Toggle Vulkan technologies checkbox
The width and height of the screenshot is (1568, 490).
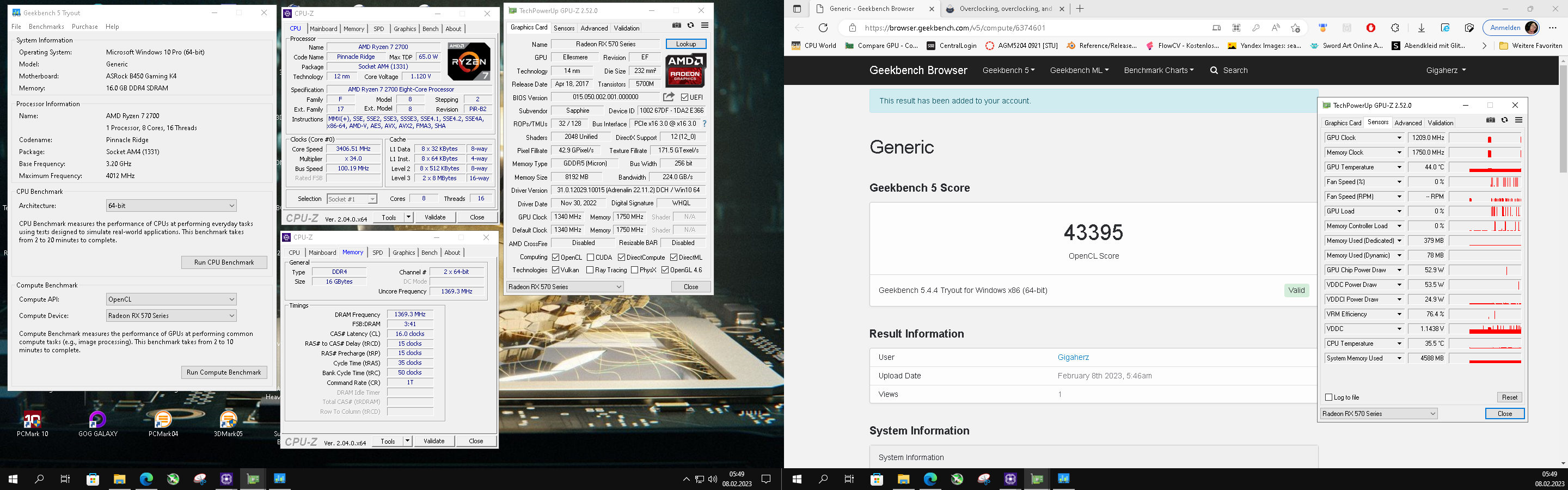point(556,270)
